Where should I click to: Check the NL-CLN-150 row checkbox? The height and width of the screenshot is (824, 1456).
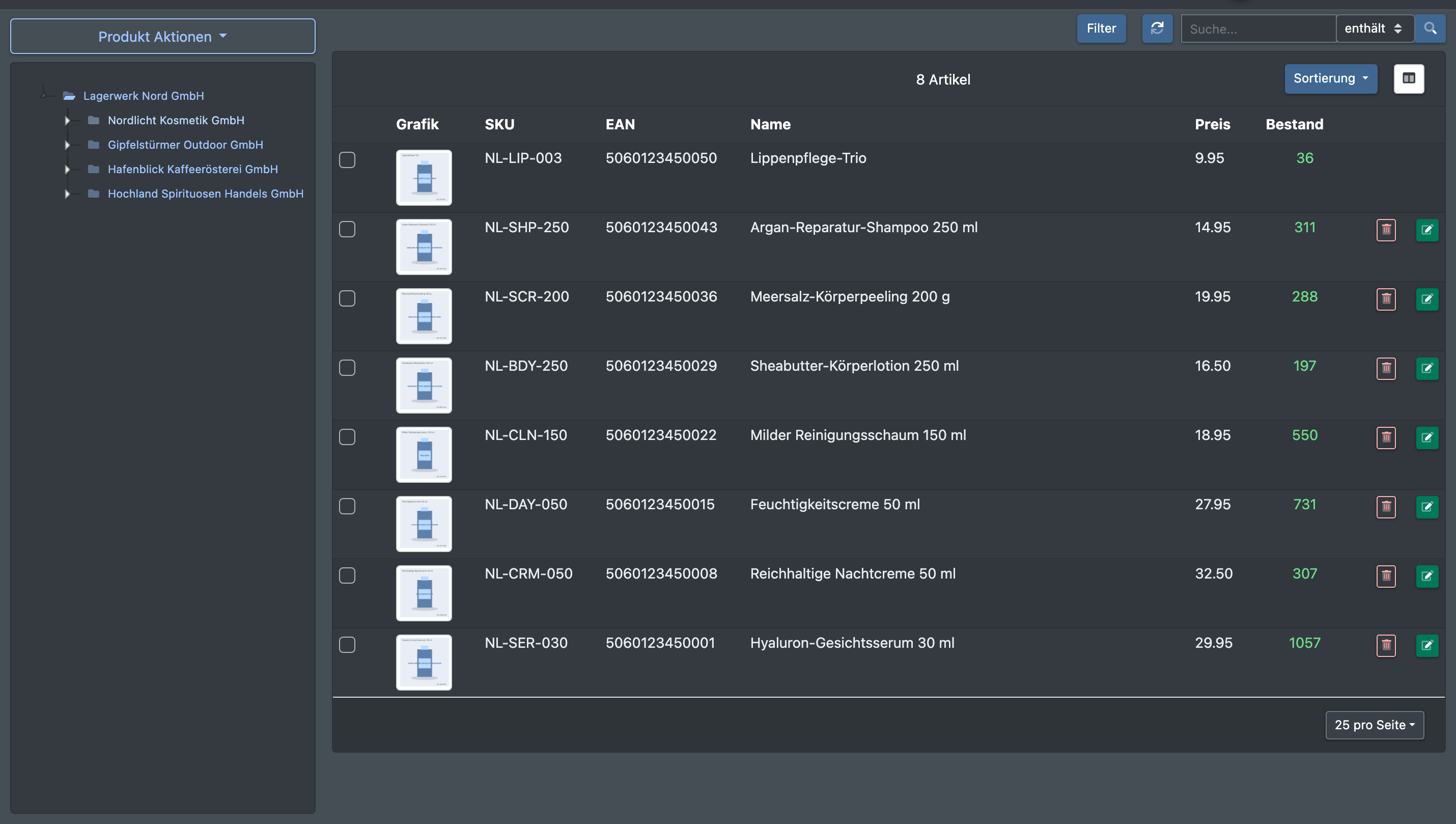pyautogui.click(x=347, y=437)
